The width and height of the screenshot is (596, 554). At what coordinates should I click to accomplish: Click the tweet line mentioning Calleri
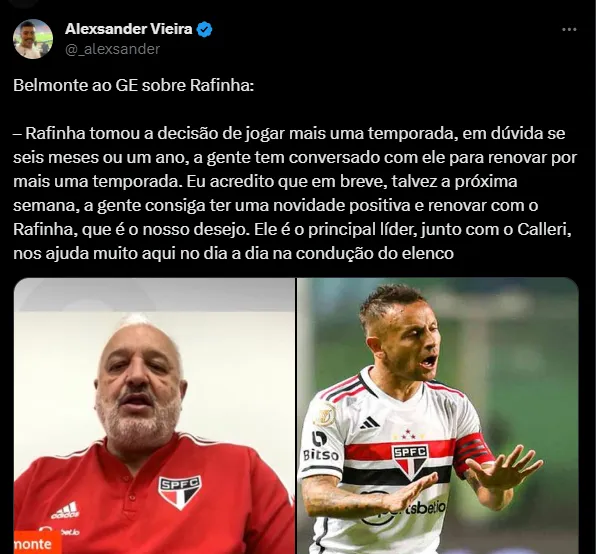[x=292, y=230]
